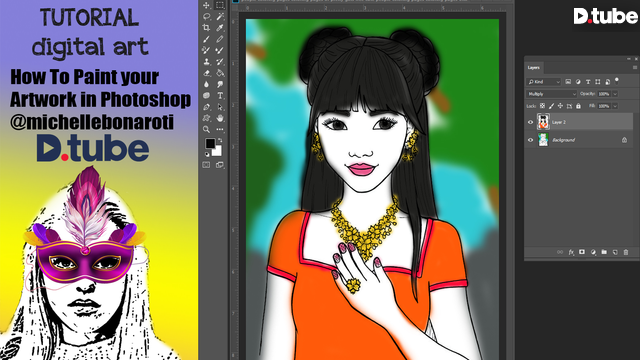Click Layer 2 thumbnail
The height and width of the screenshot is (360, 640).
point(543,122)
